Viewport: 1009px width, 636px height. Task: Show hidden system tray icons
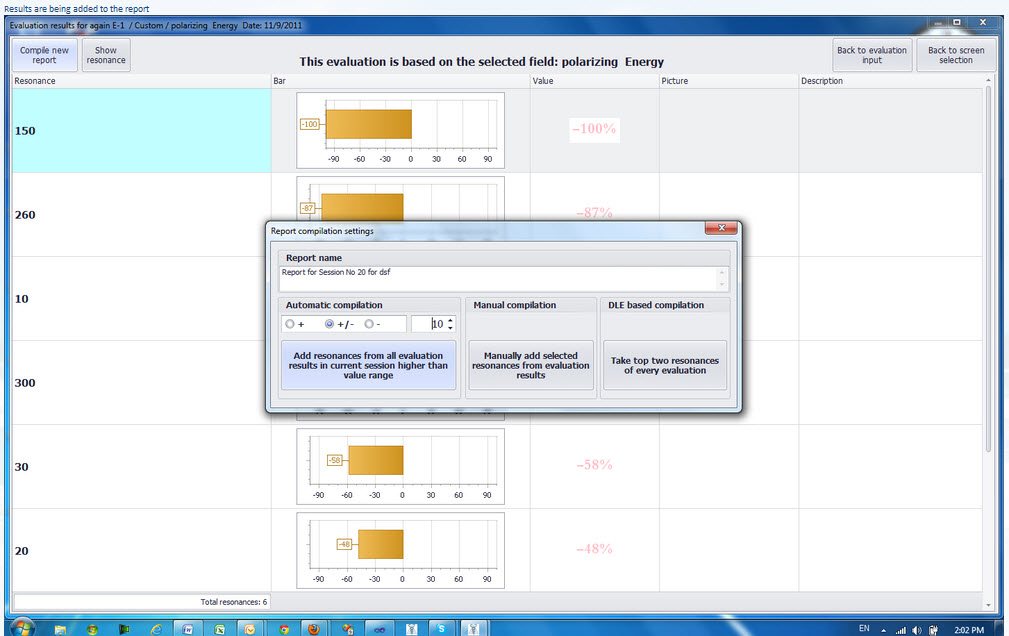point(886,629)
